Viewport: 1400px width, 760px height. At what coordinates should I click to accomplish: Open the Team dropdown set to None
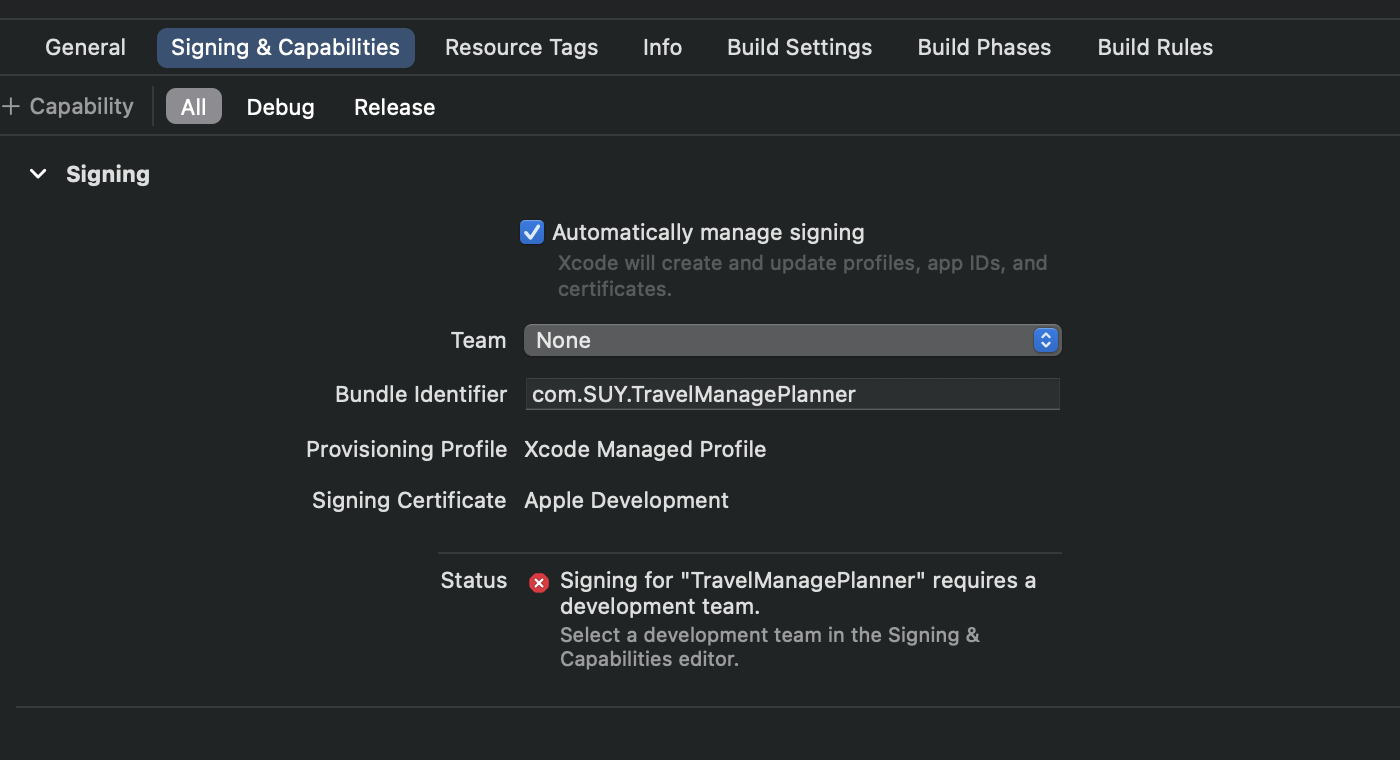792,340
